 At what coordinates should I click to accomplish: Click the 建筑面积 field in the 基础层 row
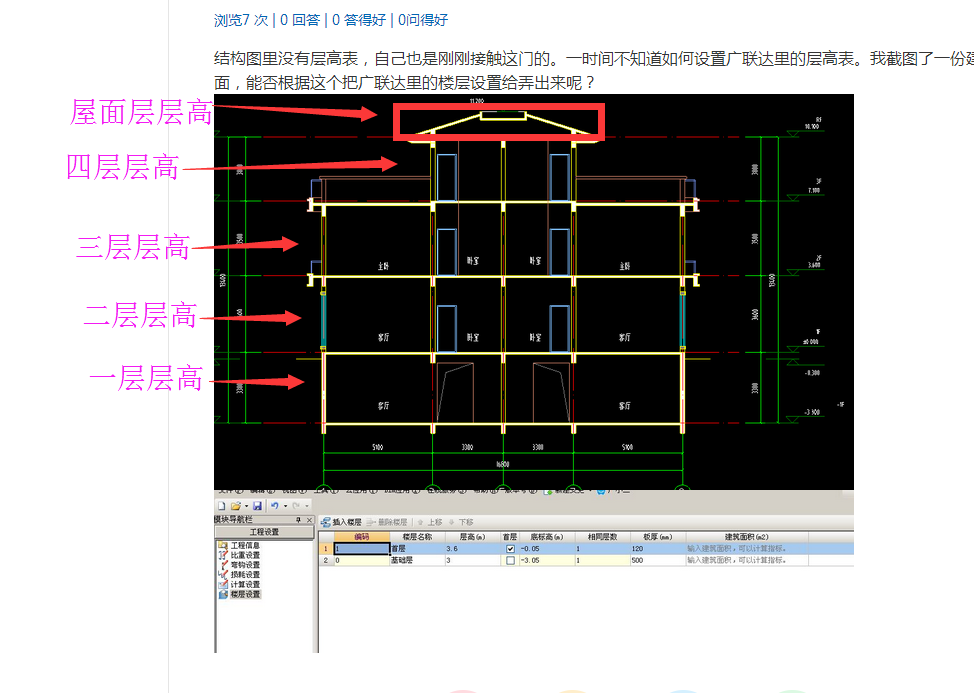tap(746, 560)
